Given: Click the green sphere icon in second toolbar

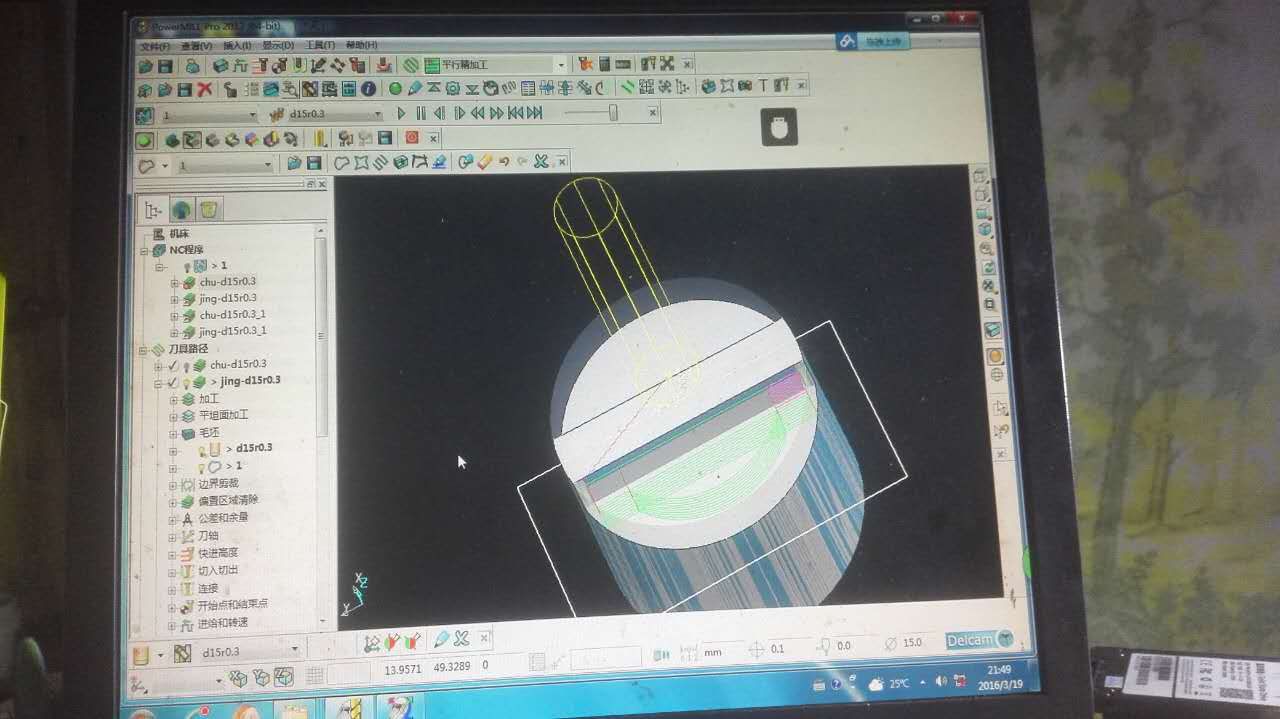Looking at the screenshot, I should pyautogui.click(x=395, y=88).
